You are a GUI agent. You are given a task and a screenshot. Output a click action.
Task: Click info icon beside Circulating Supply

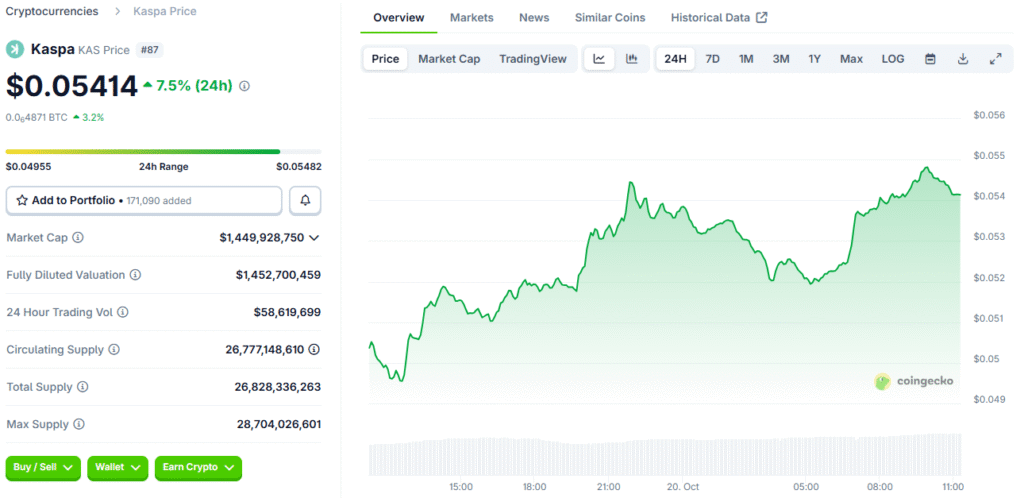[x=114, y=350]
